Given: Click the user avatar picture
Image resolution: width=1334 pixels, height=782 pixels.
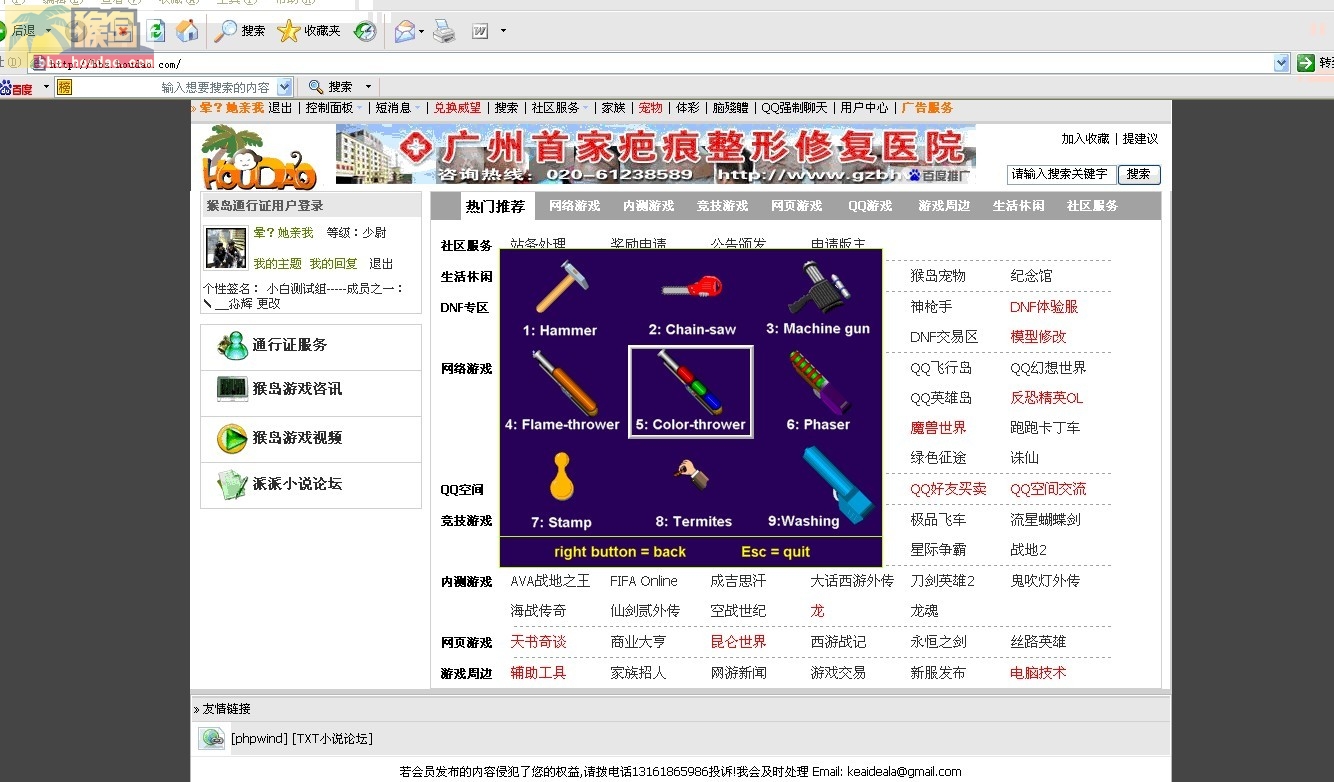Looking at the screenshot, I should click(x=226, y=247).
